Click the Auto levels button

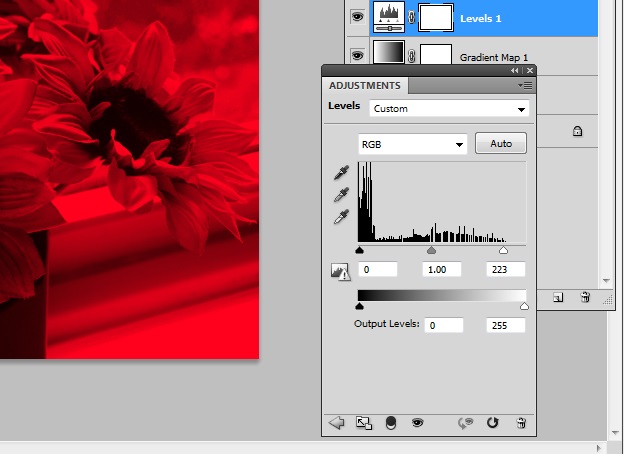coord(501,144)
